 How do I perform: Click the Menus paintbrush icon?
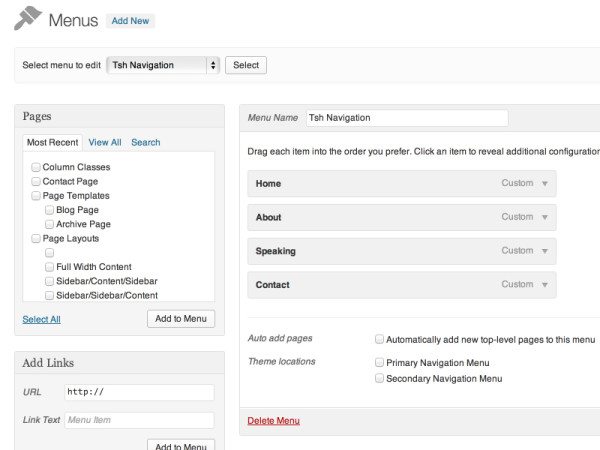pos(28,18)
